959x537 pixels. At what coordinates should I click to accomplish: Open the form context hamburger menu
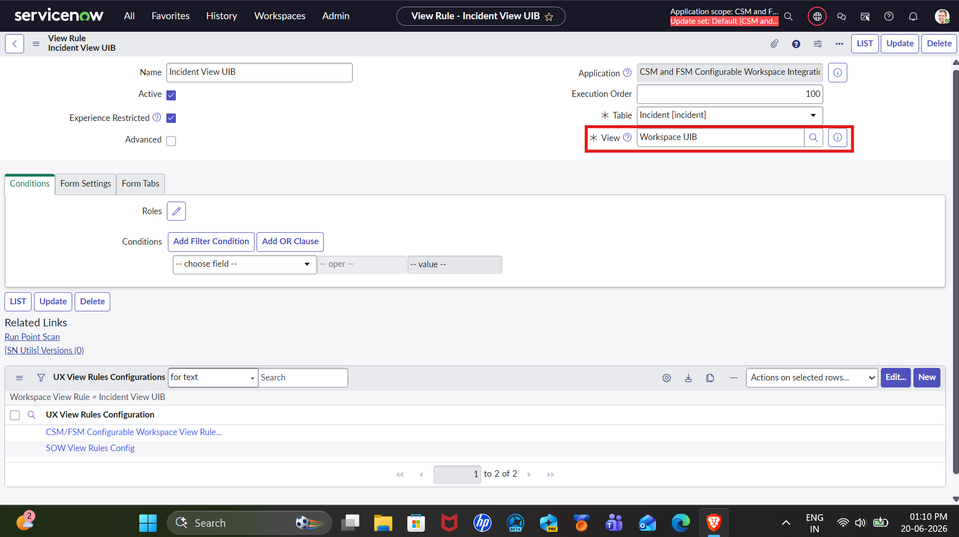click(36, 43)
